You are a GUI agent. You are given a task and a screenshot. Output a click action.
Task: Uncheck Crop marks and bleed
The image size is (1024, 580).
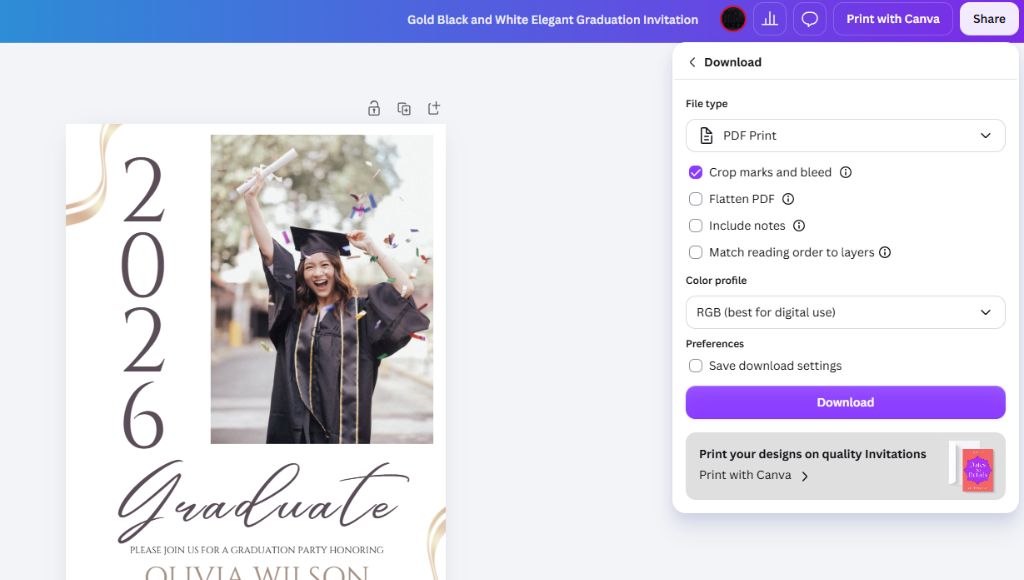(x=696, y=172)
